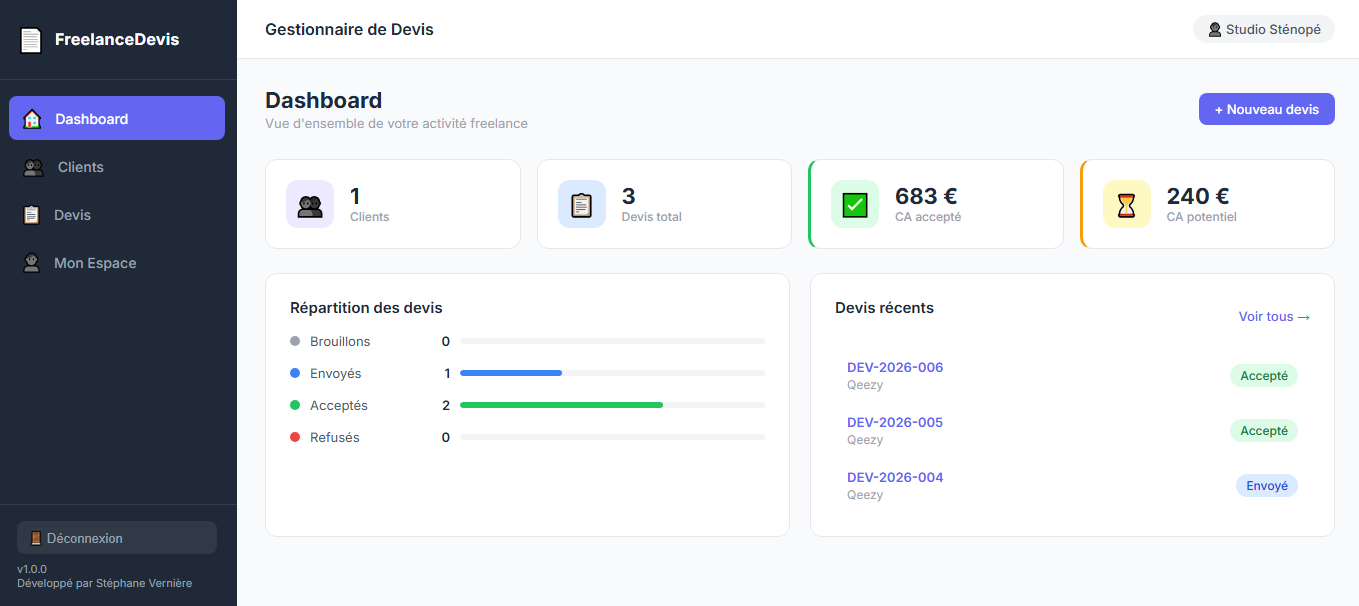Viewport: 1359px width, 606px height.
Task: Click the green Acceptés progress bar
Action: click(x=561, y=405)
